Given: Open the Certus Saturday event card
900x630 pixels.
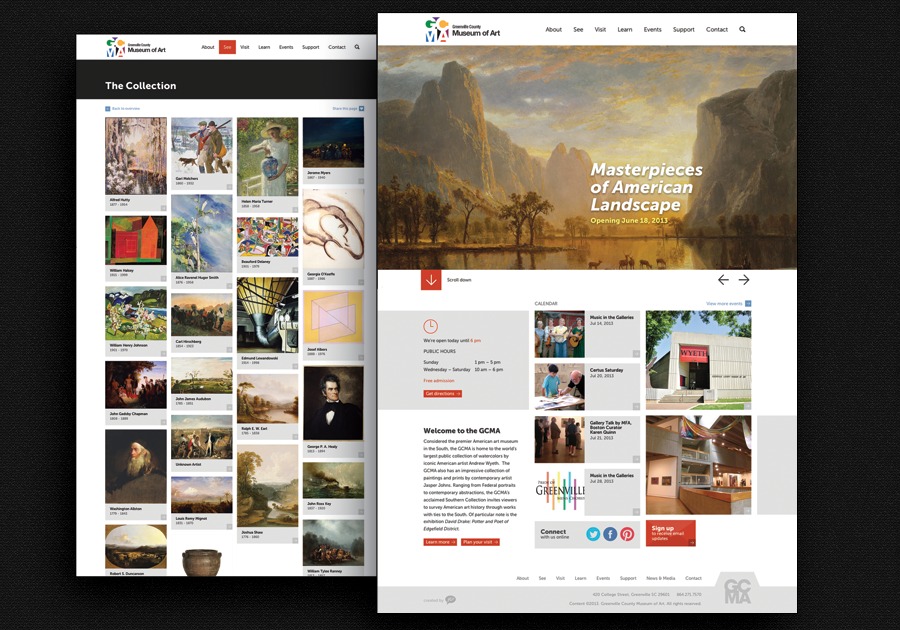Looking at the screenshot, I should 587,387.
